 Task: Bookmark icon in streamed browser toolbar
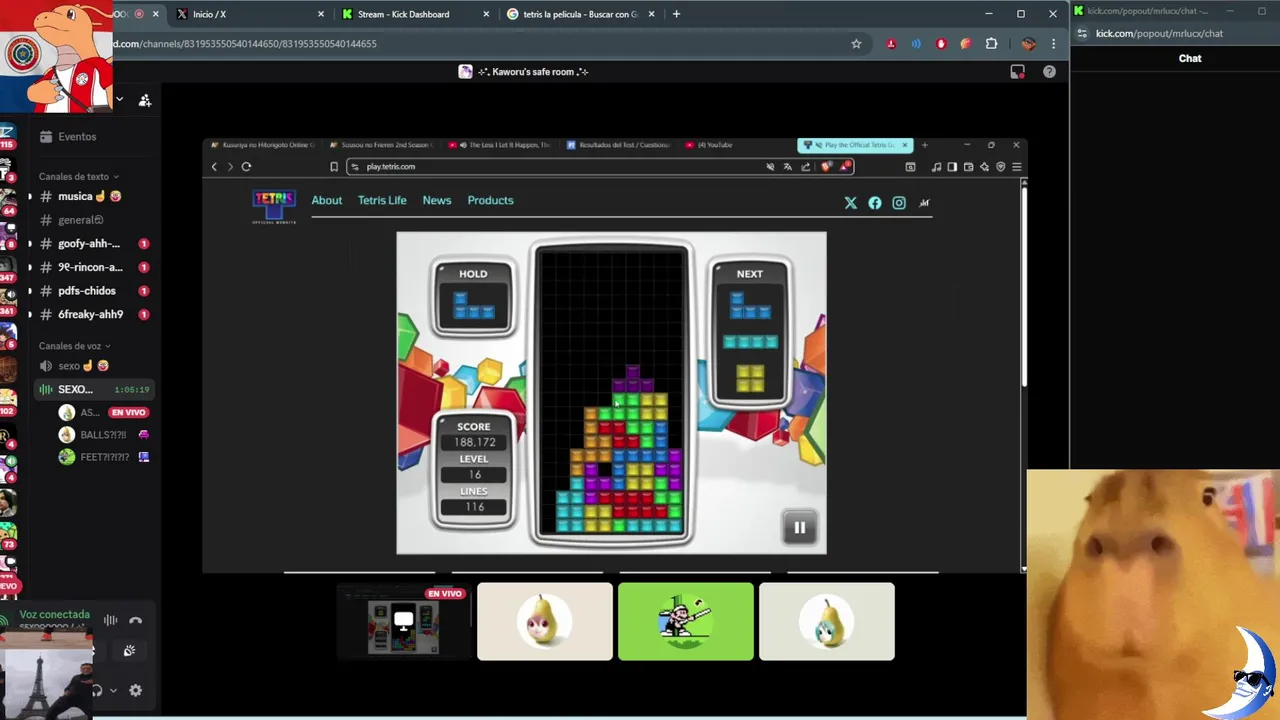pyautogui.click(x=334, y=167)
